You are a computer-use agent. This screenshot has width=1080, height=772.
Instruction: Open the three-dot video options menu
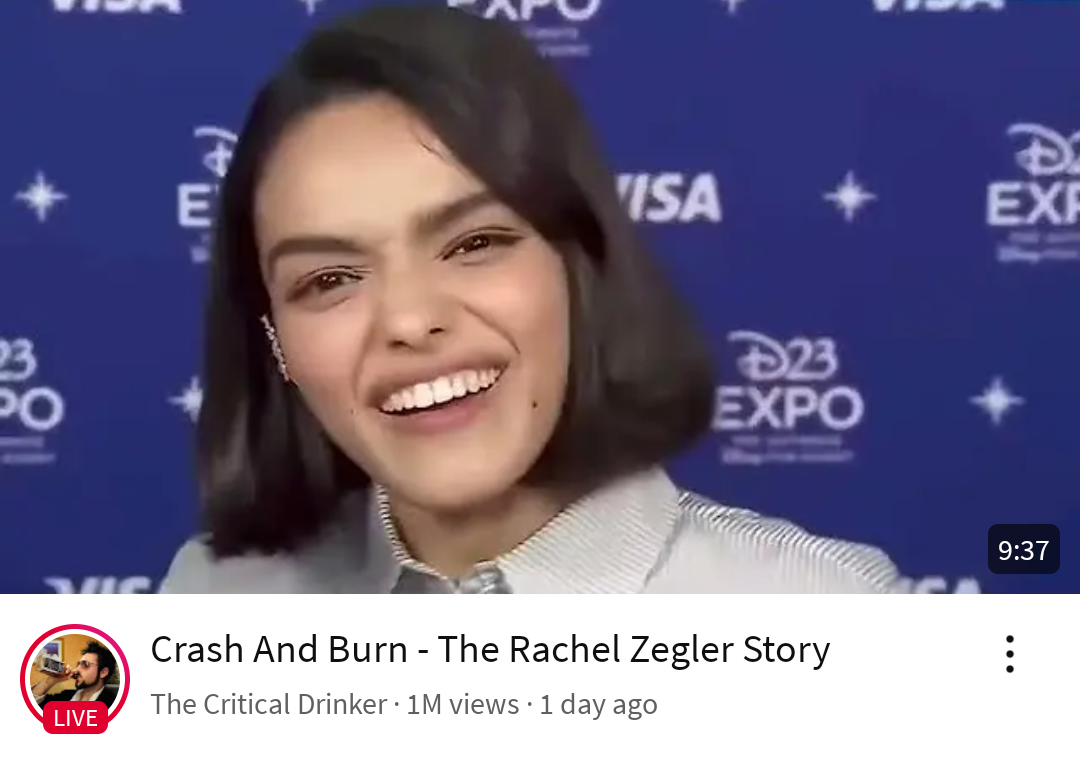[1009, 654]
